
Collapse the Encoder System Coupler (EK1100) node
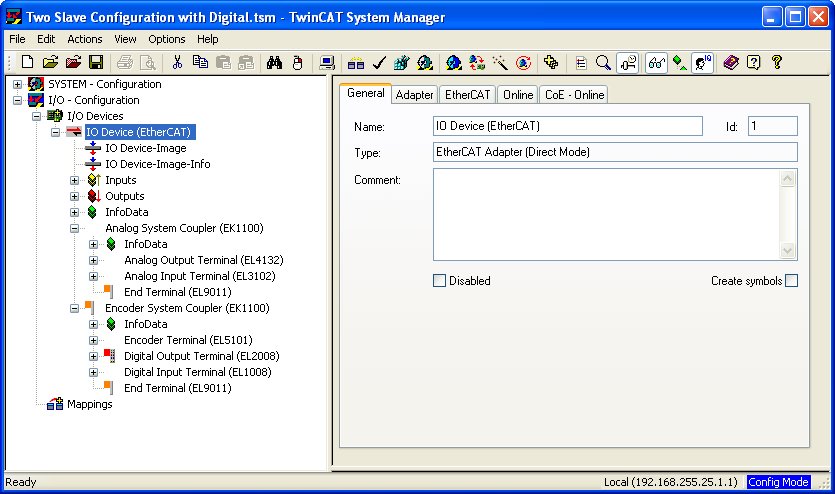[75, 308]
